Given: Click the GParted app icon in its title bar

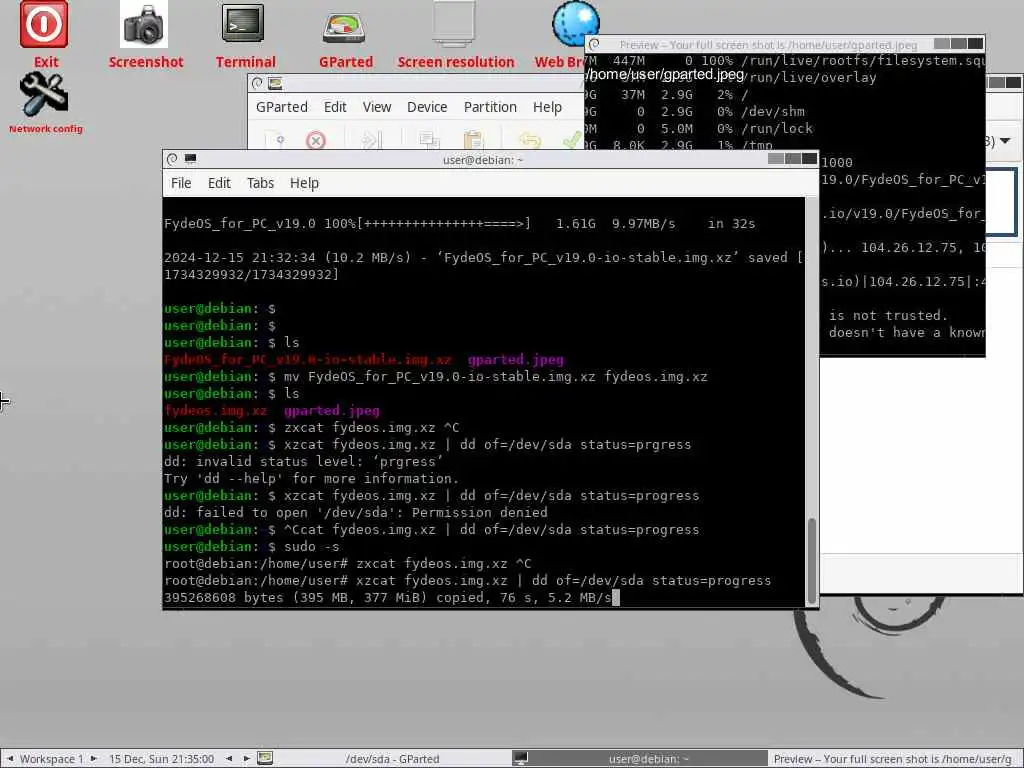Looking at the screenshot, I should tap(275, 83).
